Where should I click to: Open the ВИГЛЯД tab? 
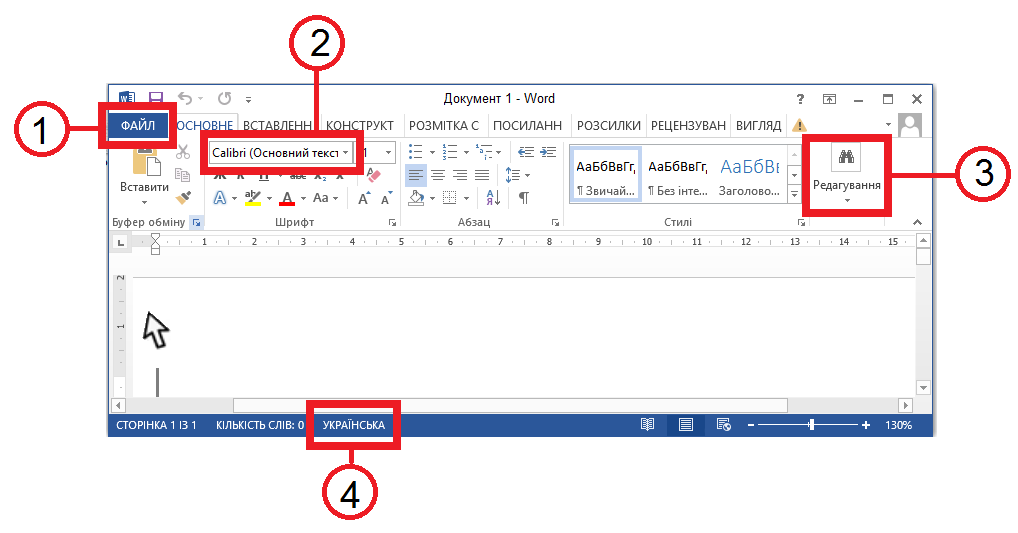click(x=758, y=125)
